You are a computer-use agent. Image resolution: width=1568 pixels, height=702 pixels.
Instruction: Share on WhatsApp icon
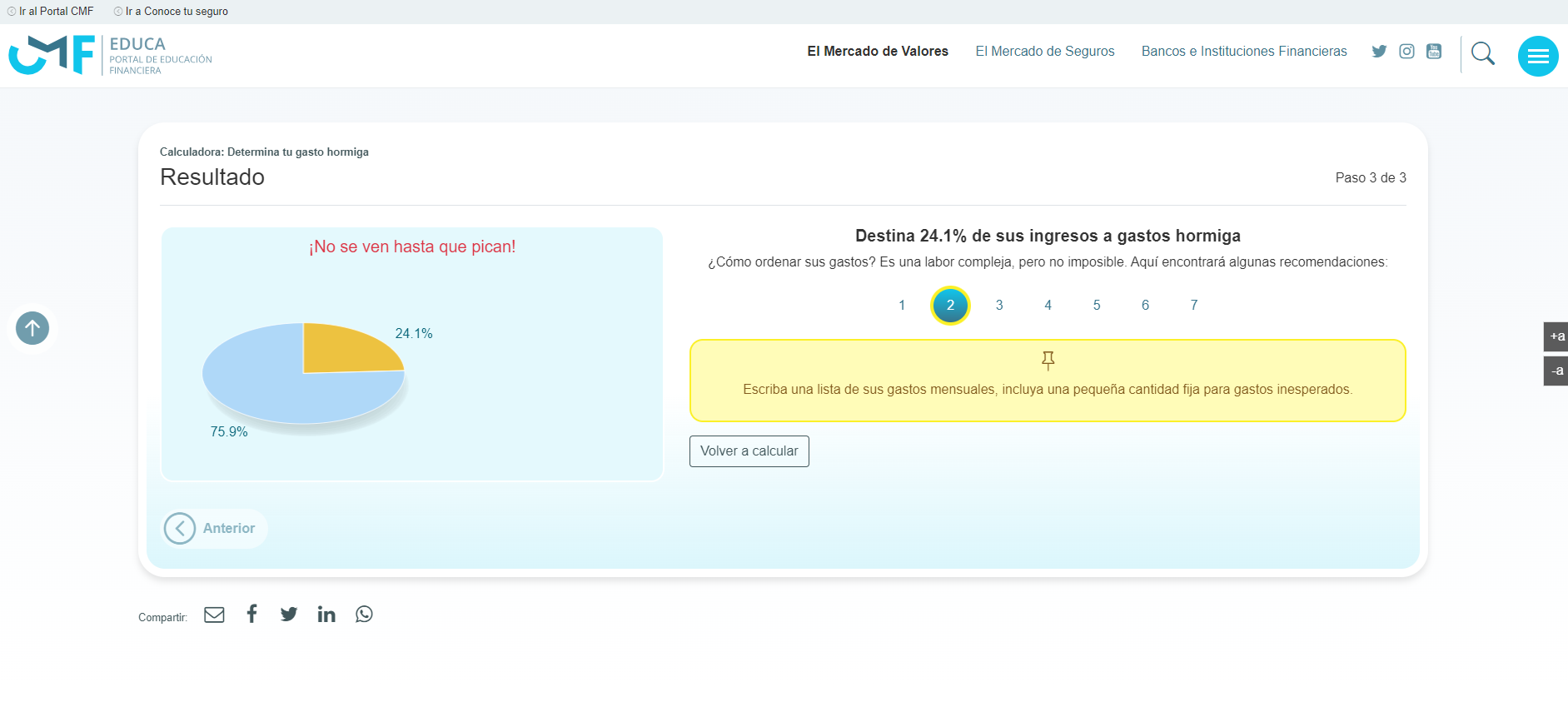[x=364, y=615]
